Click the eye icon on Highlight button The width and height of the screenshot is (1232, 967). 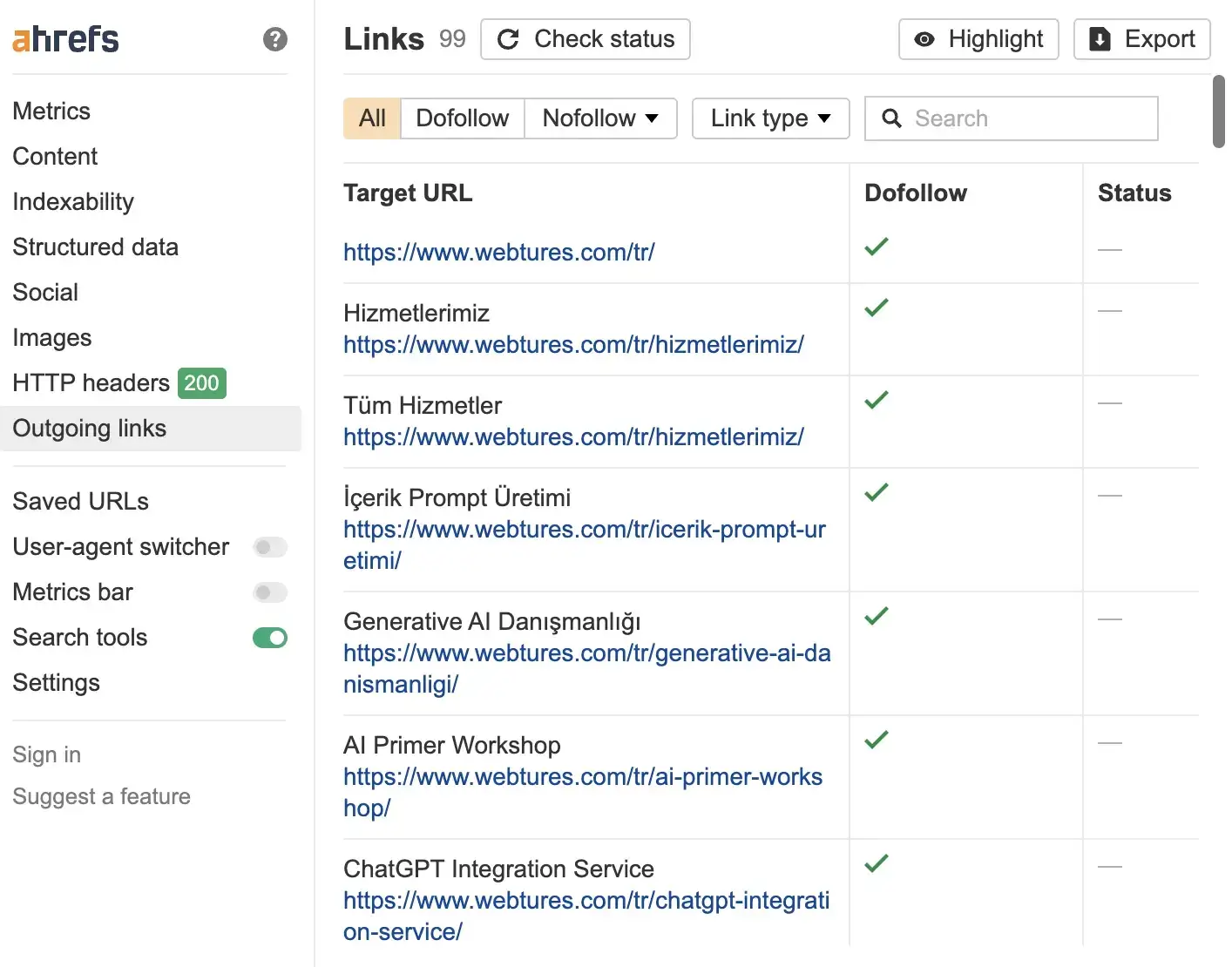click(x=924, y=39)
